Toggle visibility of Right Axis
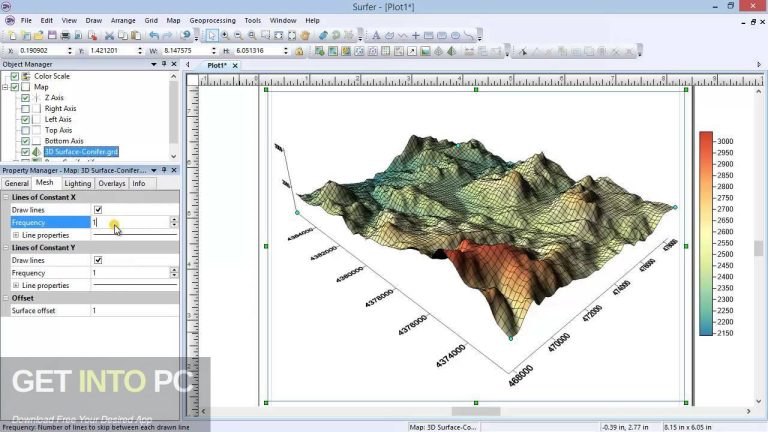This screenshot has width=768, height=432. pos(25,108)
